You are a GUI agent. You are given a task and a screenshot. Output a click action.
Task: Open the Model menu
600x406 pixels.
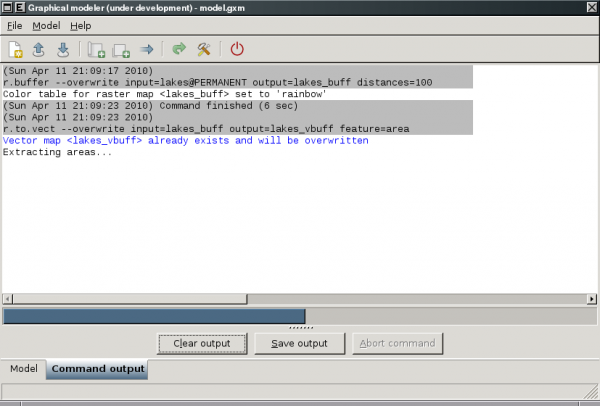tap(46, 24)
